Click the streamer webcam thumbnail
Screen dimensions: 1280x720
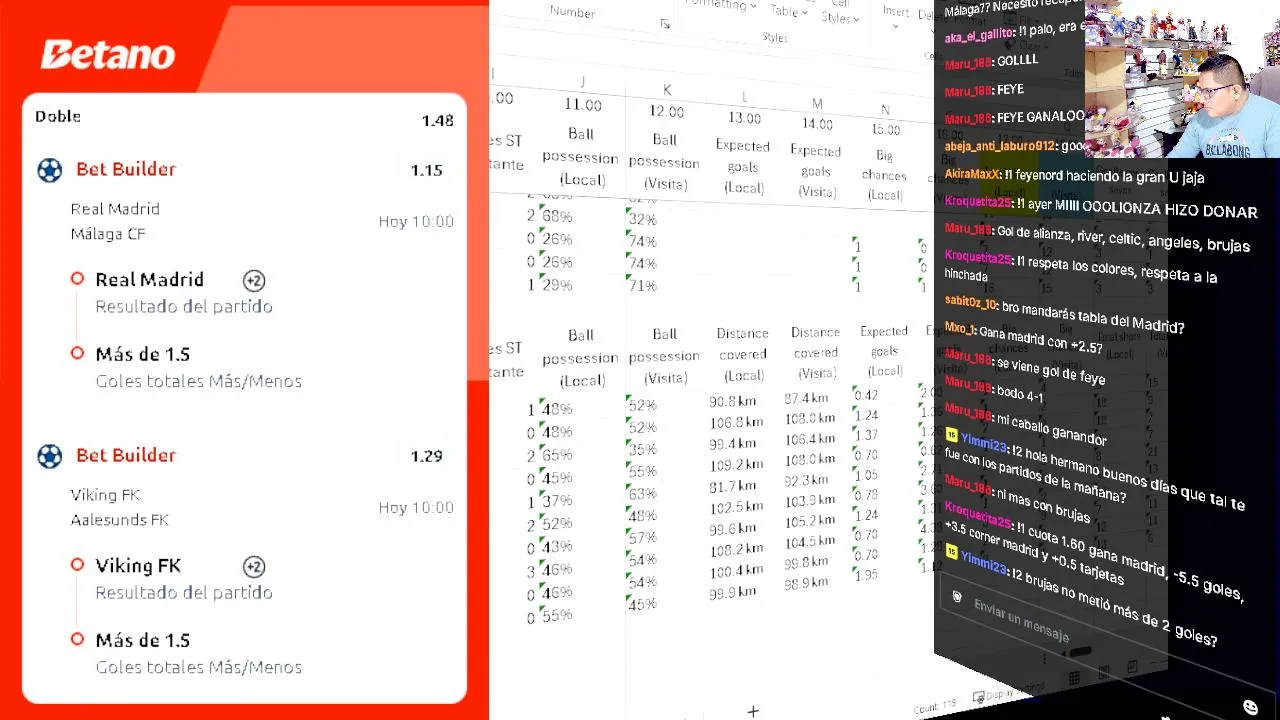(1182, 79)
